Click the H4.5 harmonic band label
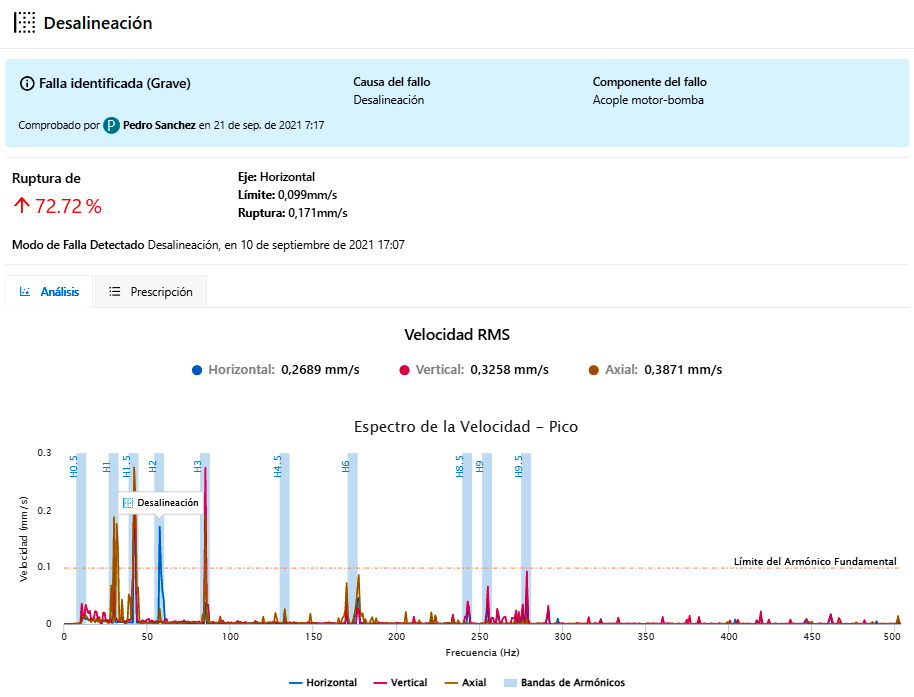 click(x=277, y=467)
